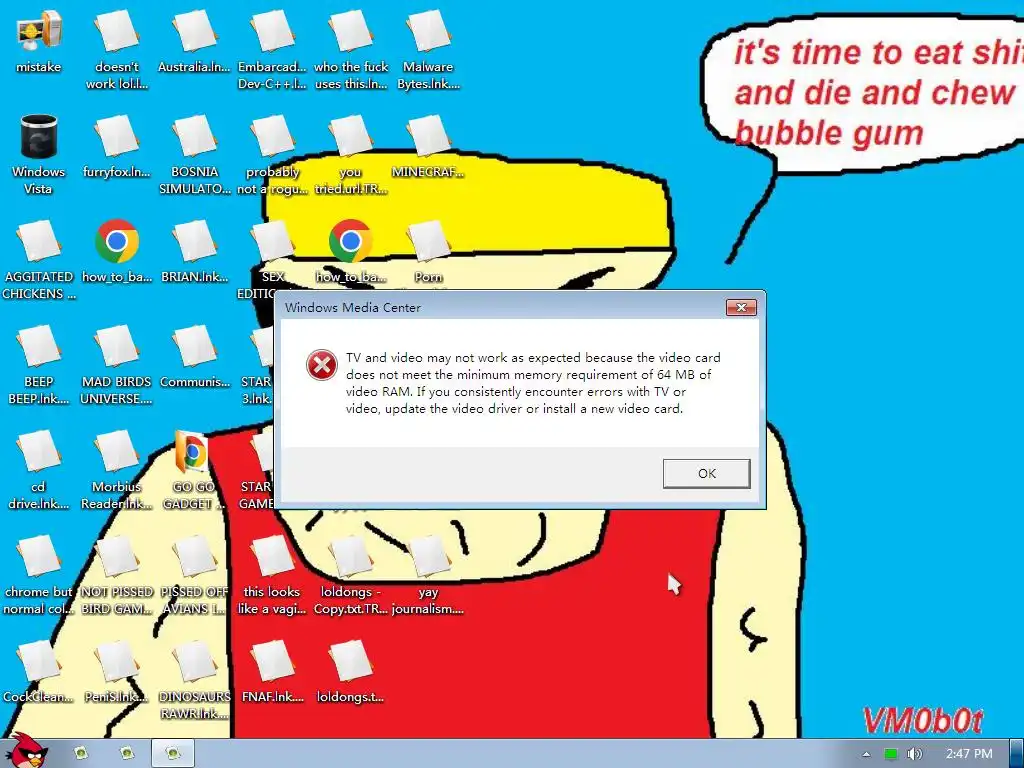Image resolution: width=1024 pixels, height=768 pixels.
Task: Click the Show desktop strip beside the clock
Action: click(1016, 754)
